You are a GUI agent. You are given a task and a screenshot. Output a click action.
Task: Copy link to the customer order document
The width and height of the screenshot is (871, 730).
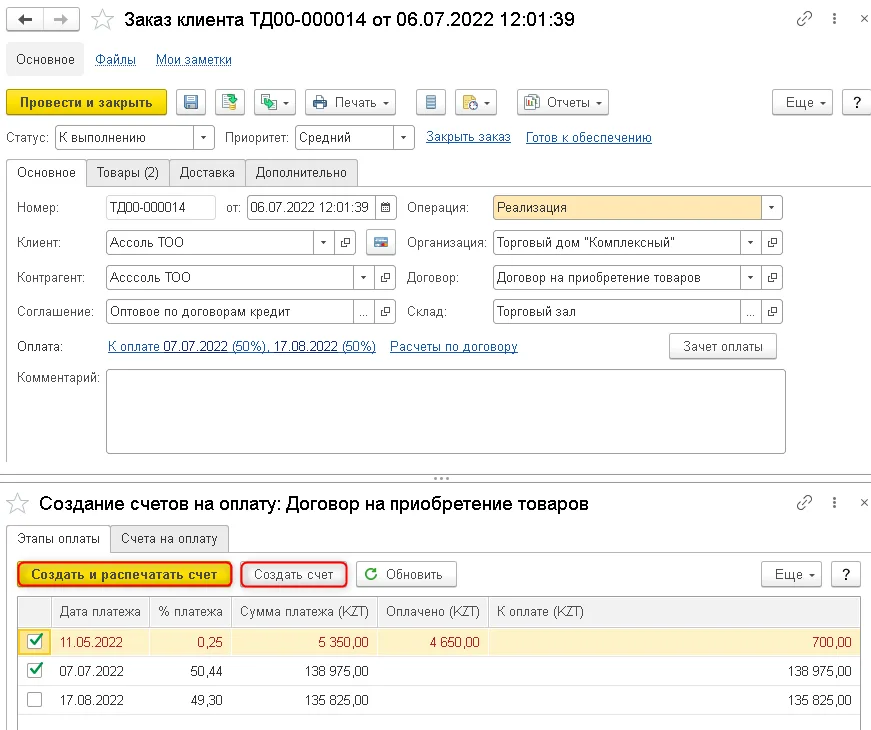[804, 19]
